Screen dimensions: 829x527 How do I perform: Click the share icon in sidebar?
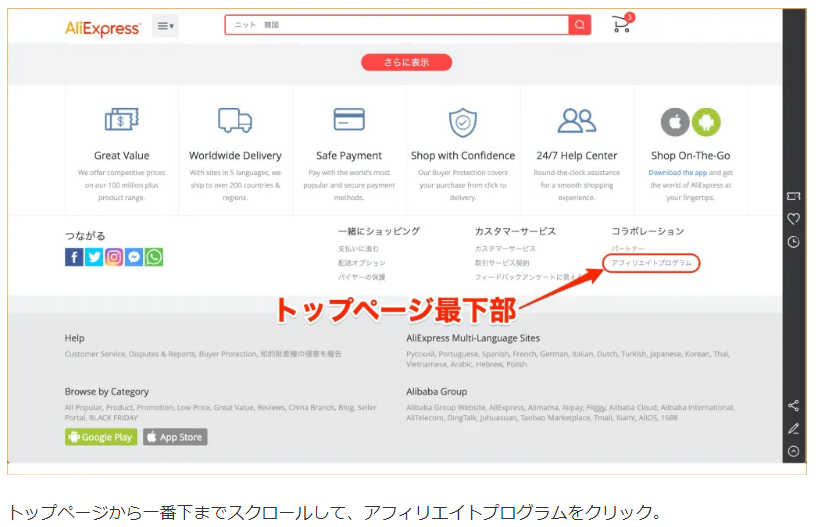point(794,405)
